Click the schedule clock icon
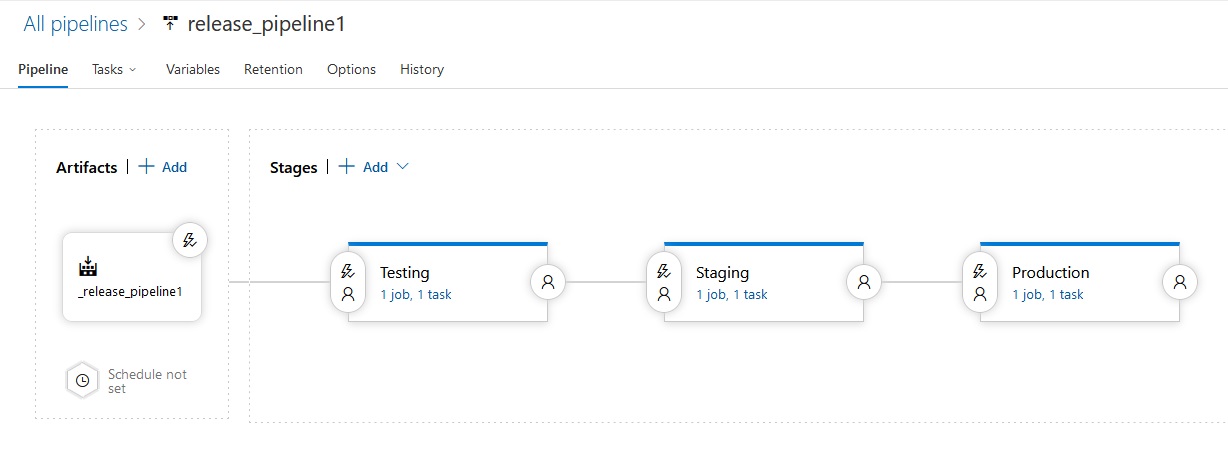 tap(83, 380)
